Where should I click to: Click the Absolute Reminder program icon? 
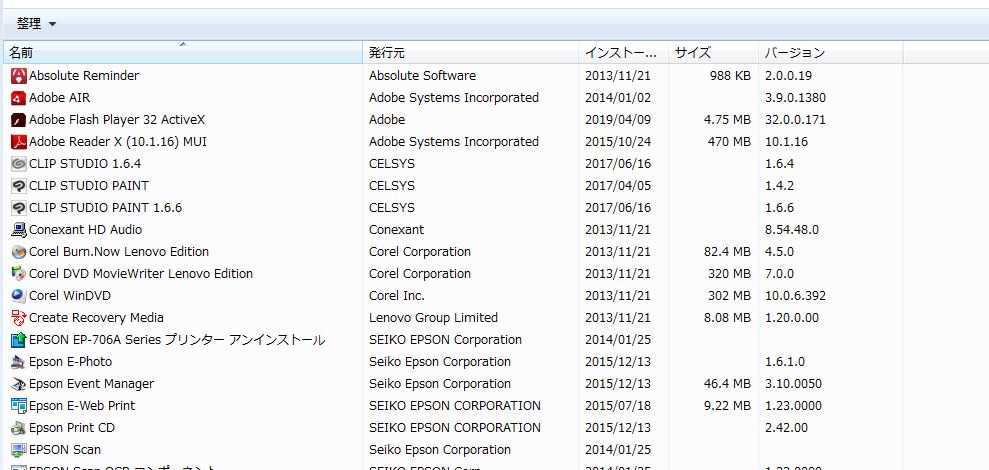[19, 76]
